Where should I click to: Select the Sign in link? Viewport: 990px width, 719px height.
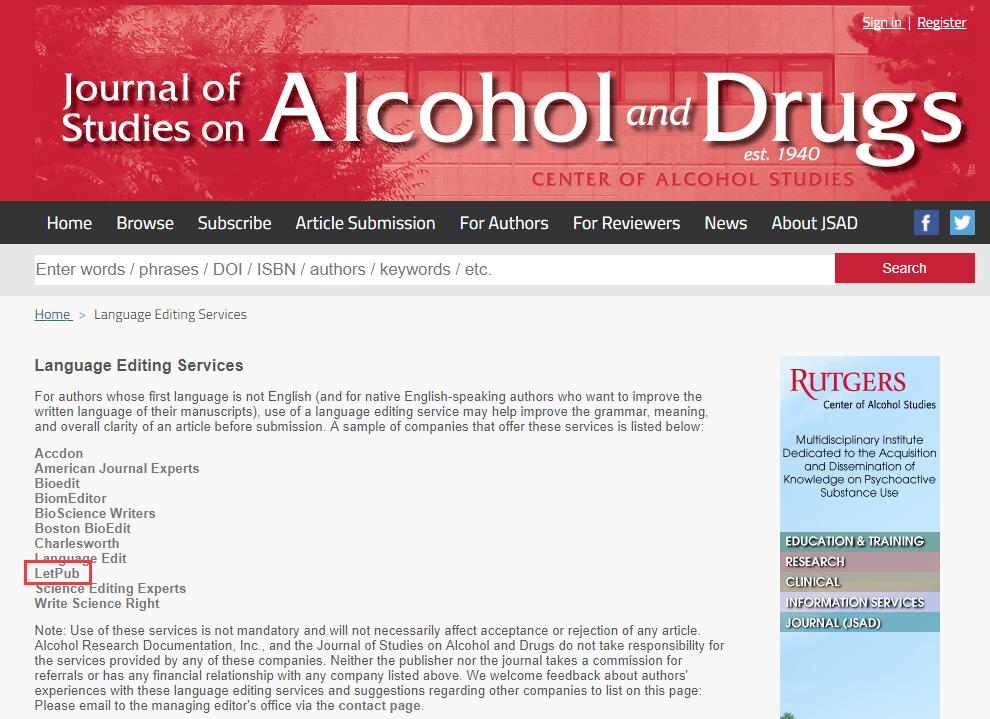(x=881, y=22)
